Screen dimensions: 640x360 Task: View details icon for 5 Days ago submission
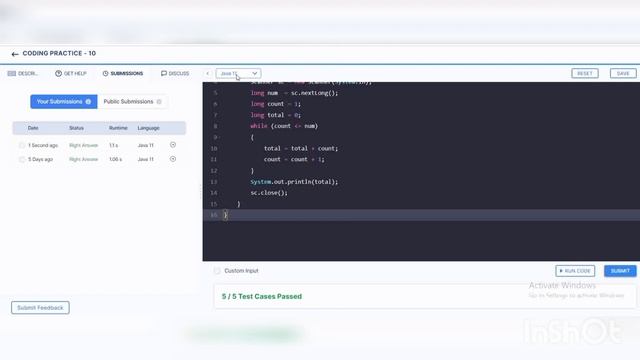coord(173,159)
